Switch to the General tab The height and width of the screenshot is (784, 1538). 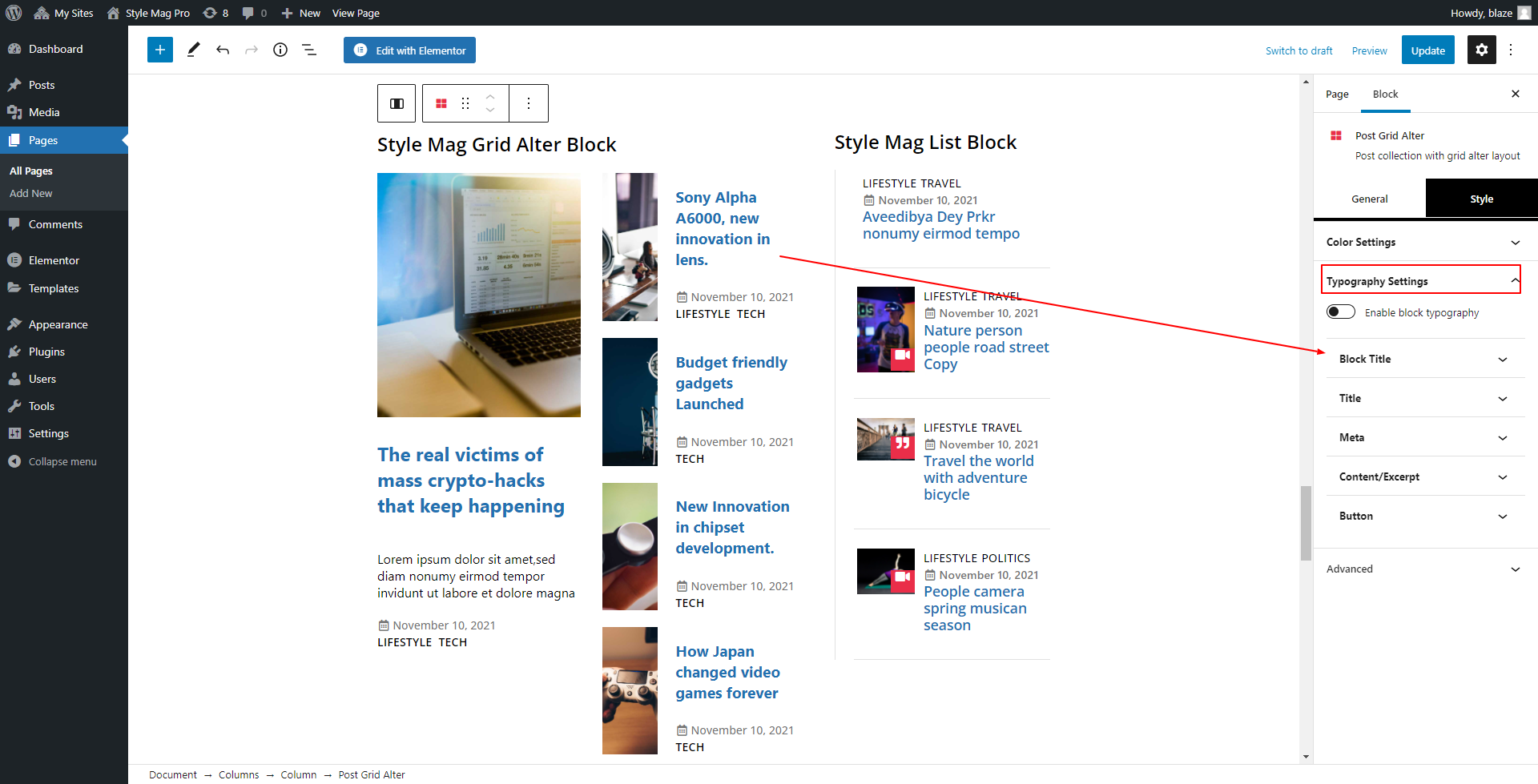(1369, 199)
